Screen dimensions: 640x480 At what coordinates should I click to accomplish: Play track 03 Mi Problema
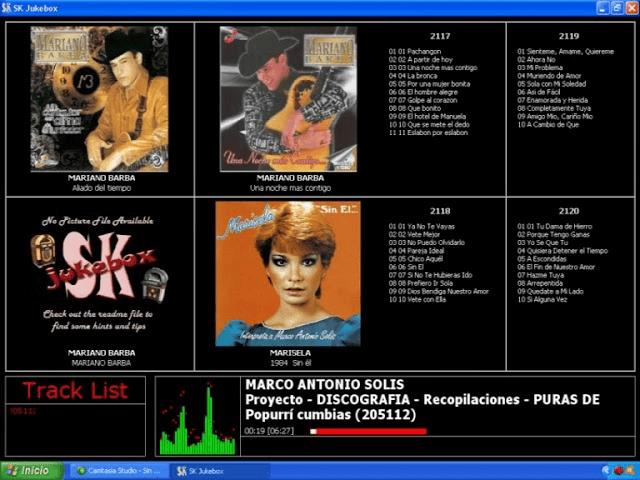(540, 68)
